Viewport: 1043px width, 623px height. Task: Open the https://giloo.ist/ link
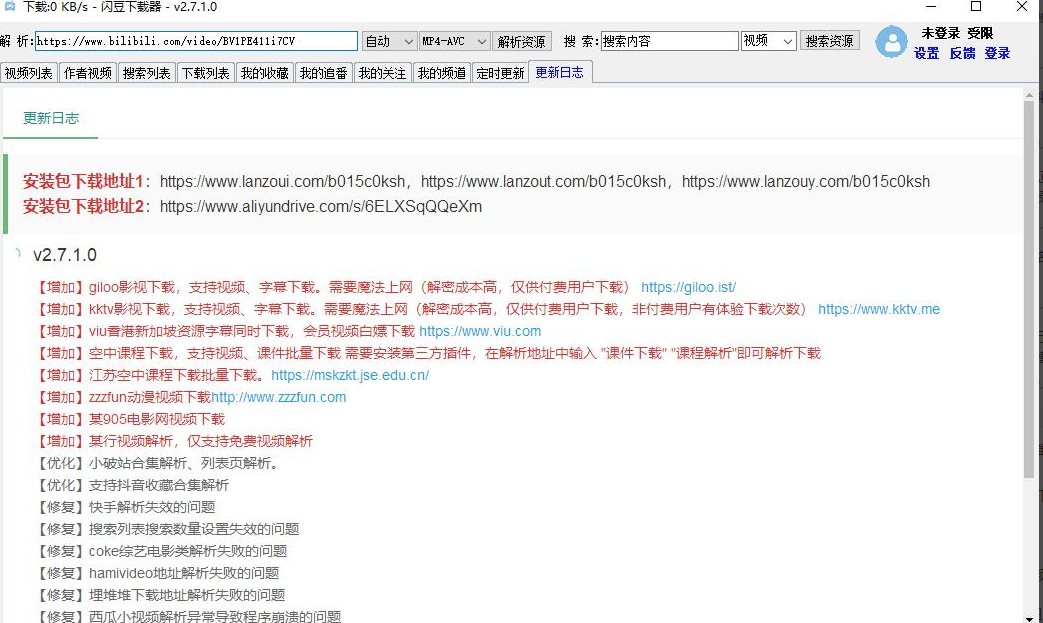[x=688, y=287]
